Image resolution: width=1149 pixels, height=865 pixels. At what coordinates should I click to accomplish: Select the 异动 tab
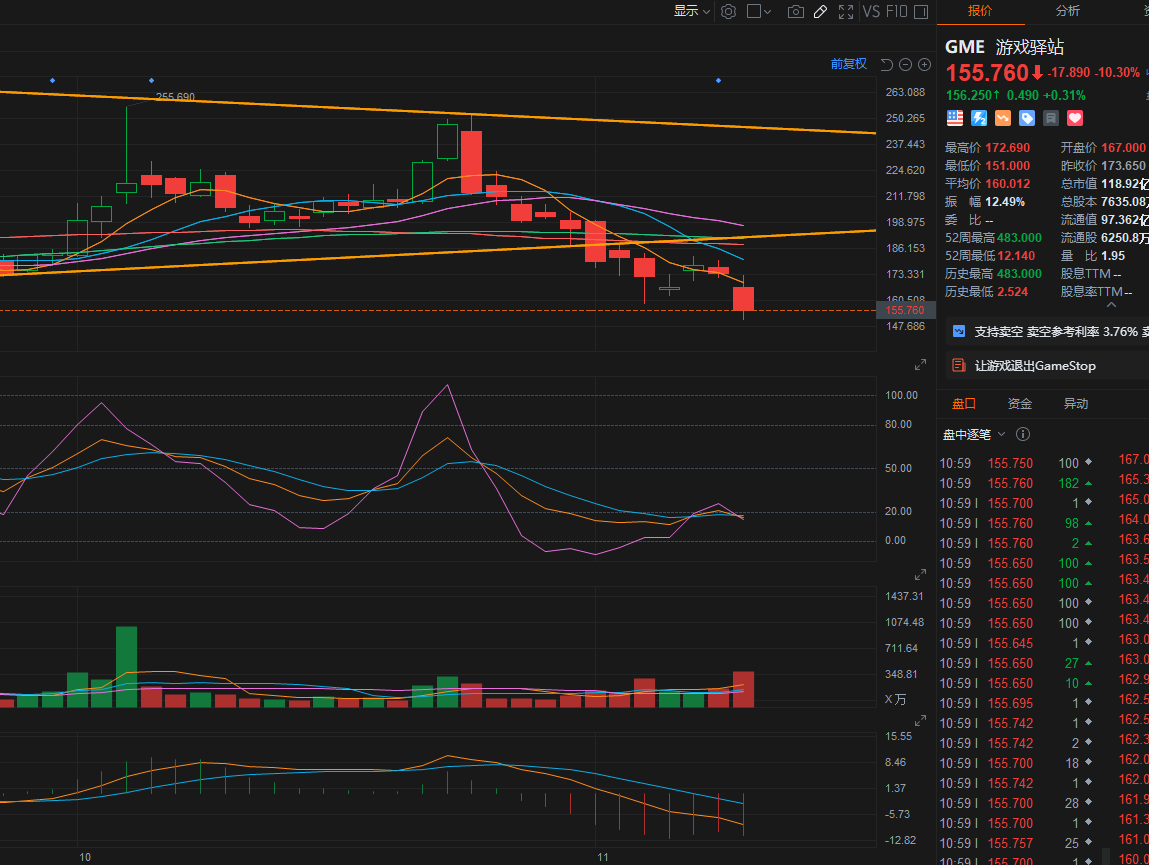pyautogui.click(x=1076, y=403)
